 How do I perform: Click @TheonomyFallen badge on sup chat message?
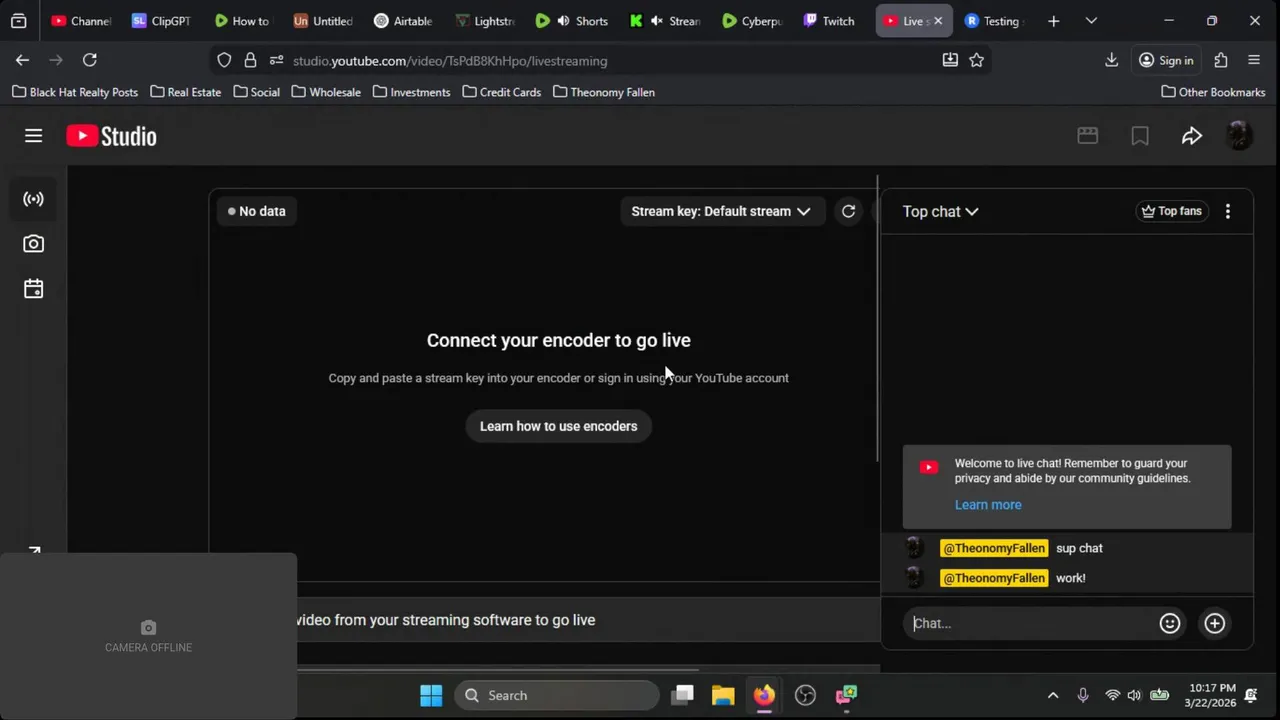click(x=993, y=548)
